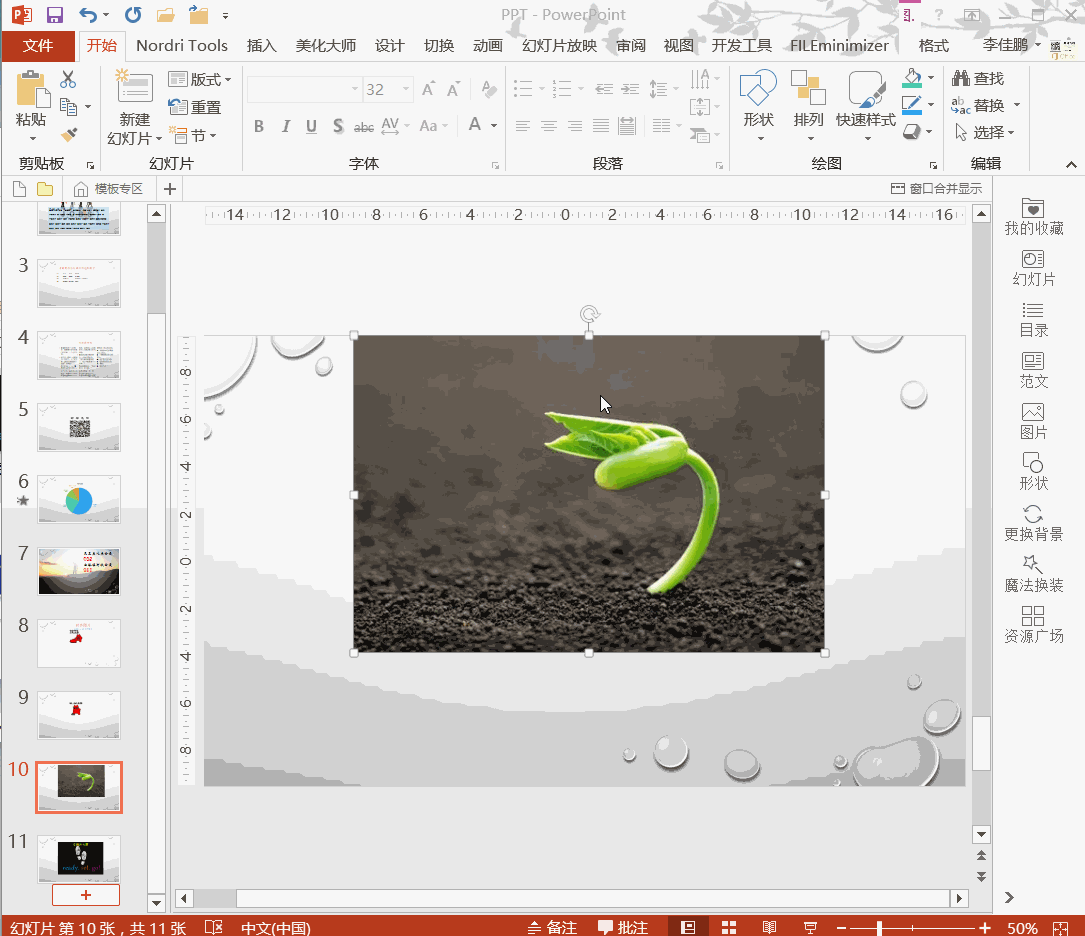The image size is (1085, 936).
Task: Expand the font size dropdown
Action: pos(406,90)
